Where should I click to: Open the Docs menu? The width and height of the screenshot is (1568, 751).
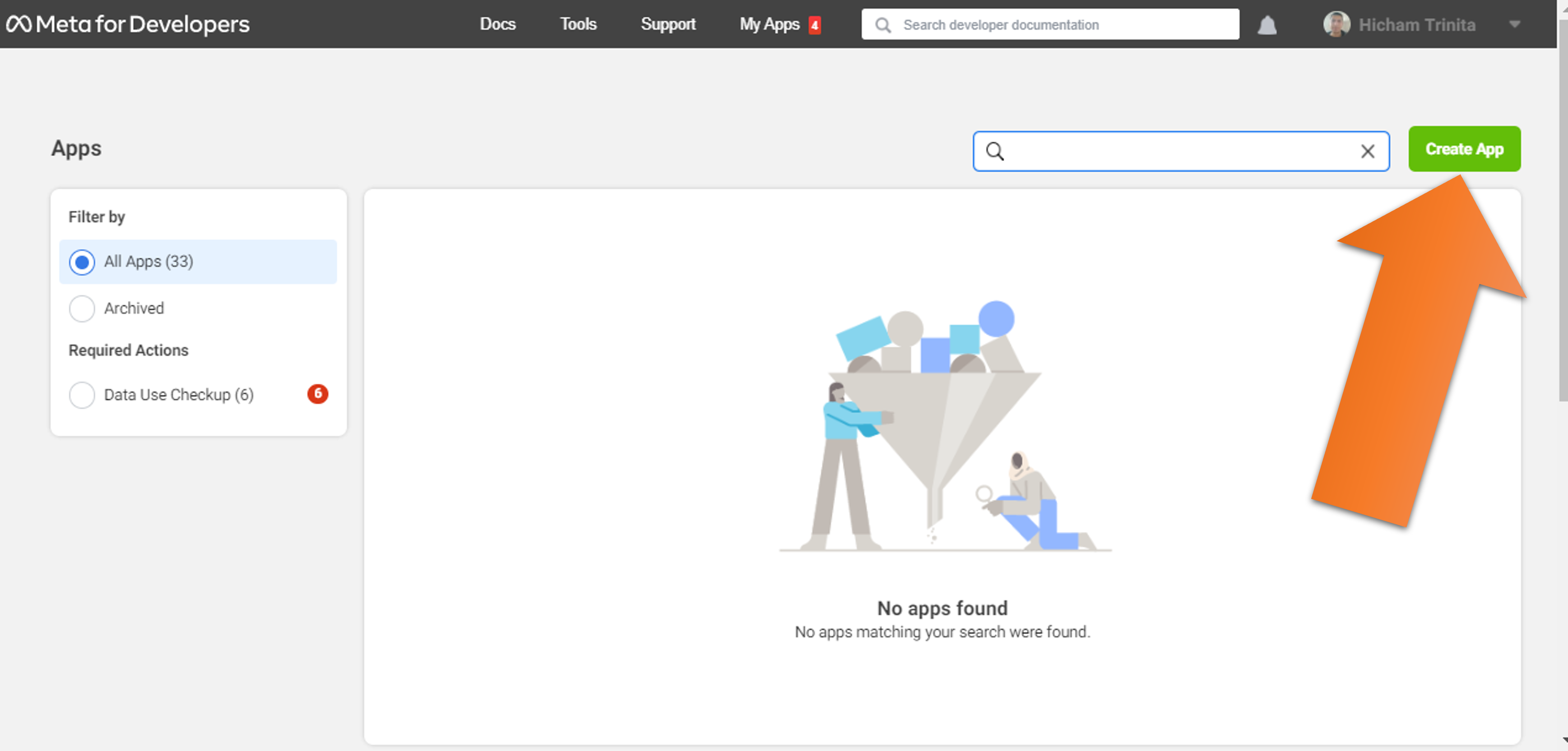[497, 24]
